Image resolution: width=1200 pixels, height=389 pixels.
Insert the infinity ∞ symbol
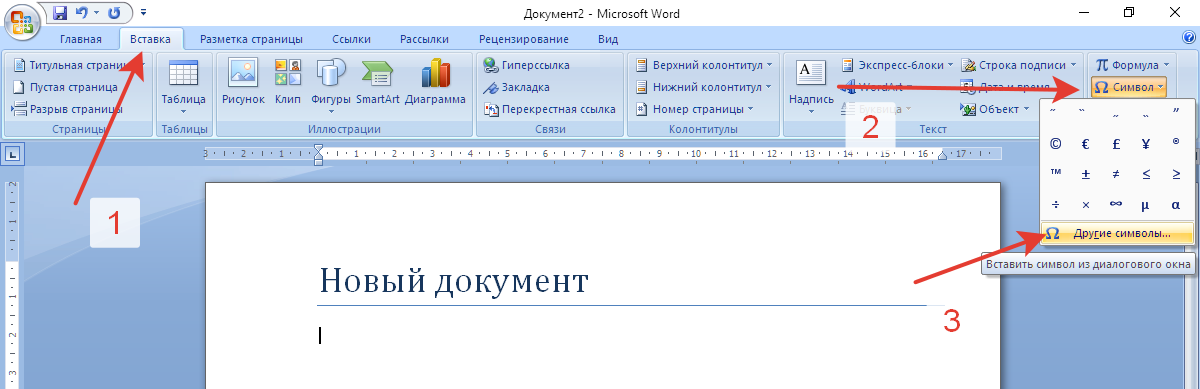(1115, 204)
